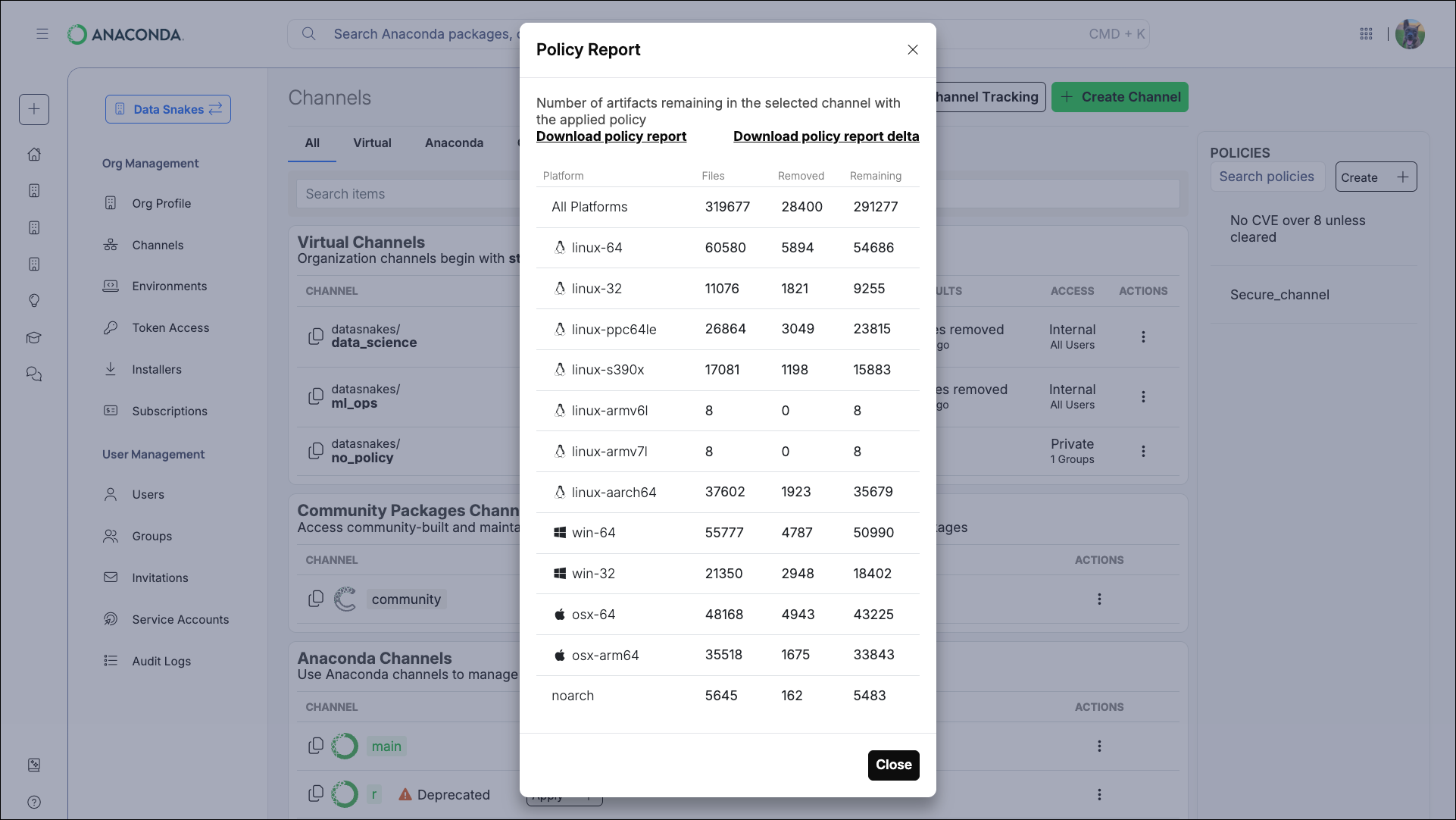Viewport: 1456px width, 820px height.
Task: Select the Home icon in left rail
Action: pos(34,154)
